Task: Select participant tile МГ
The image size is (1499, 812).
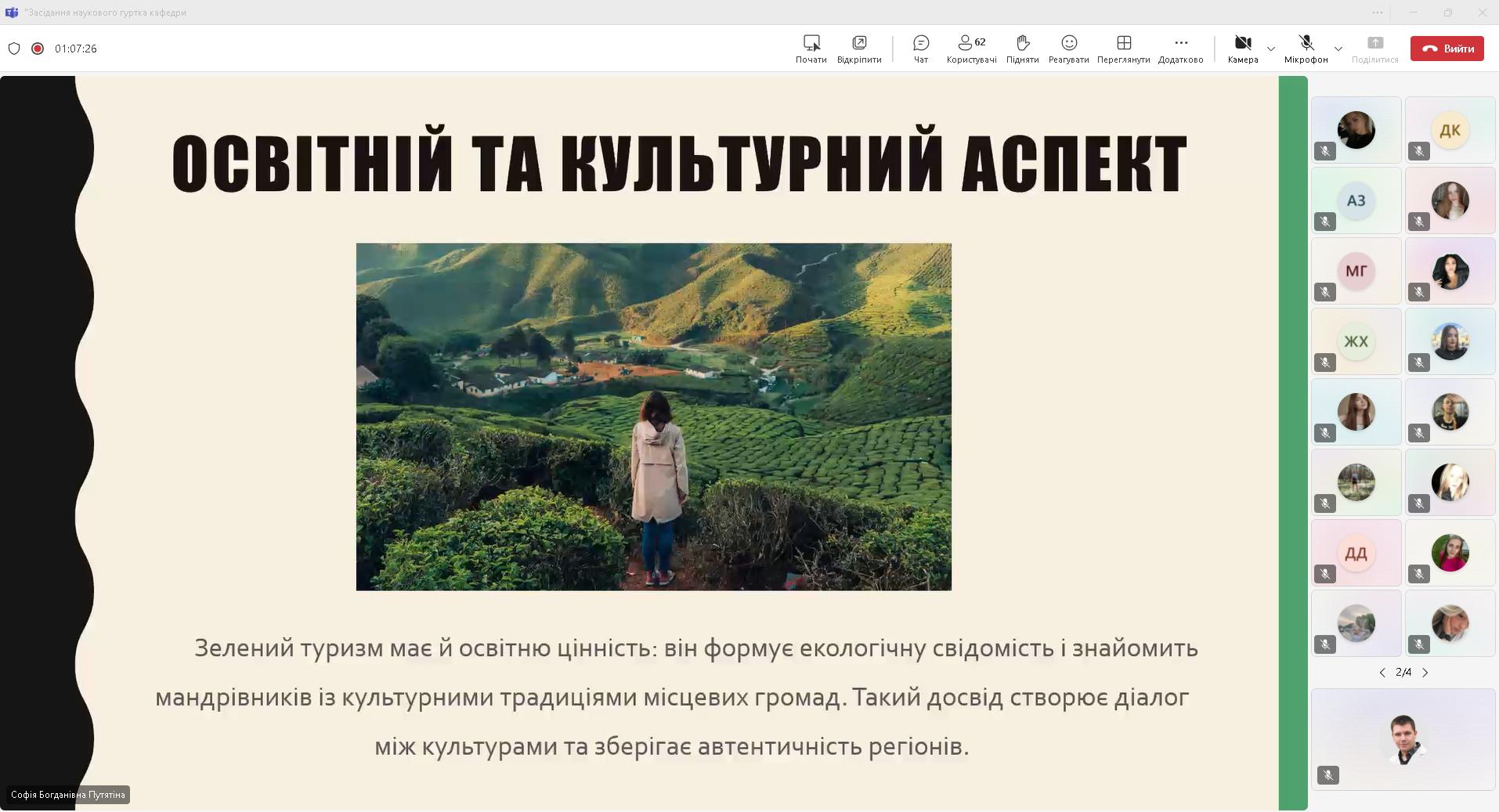Action: click(x=1356, y=271)
